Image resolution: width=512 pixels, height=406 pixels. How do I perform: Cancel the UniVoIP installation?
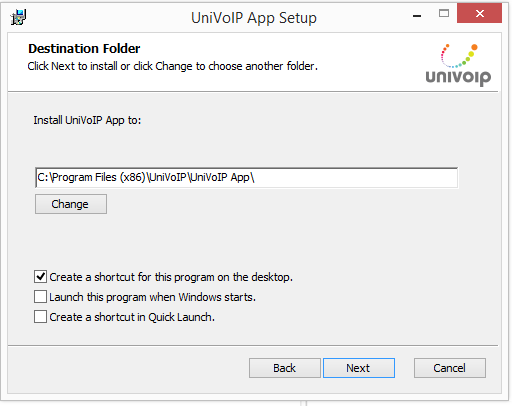tap(450, 368)
